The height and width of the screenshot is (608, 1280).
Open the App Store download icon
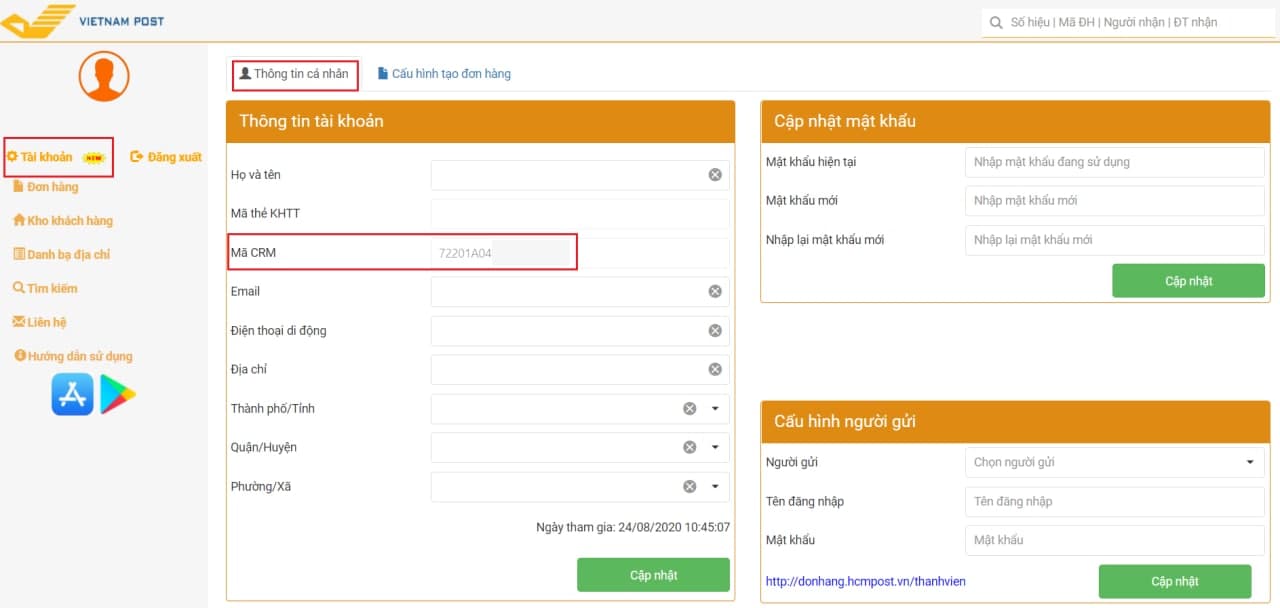pyautogui.click(x=72, y=394)
